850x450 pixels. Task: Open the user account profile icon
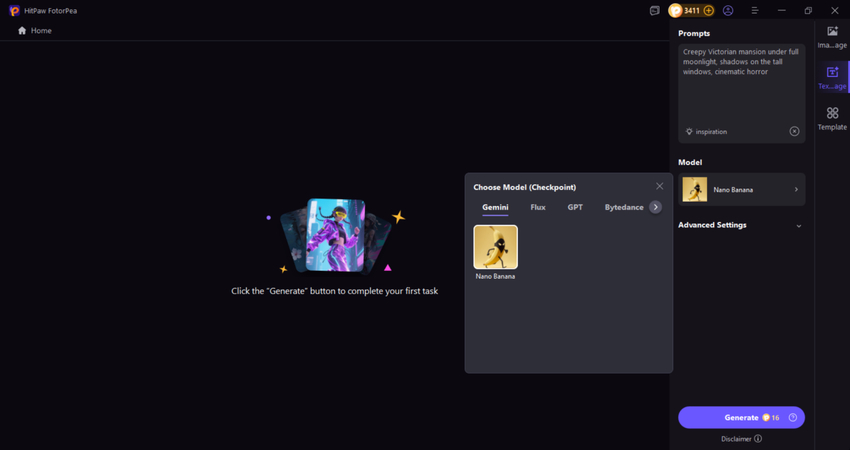[728, 10]
